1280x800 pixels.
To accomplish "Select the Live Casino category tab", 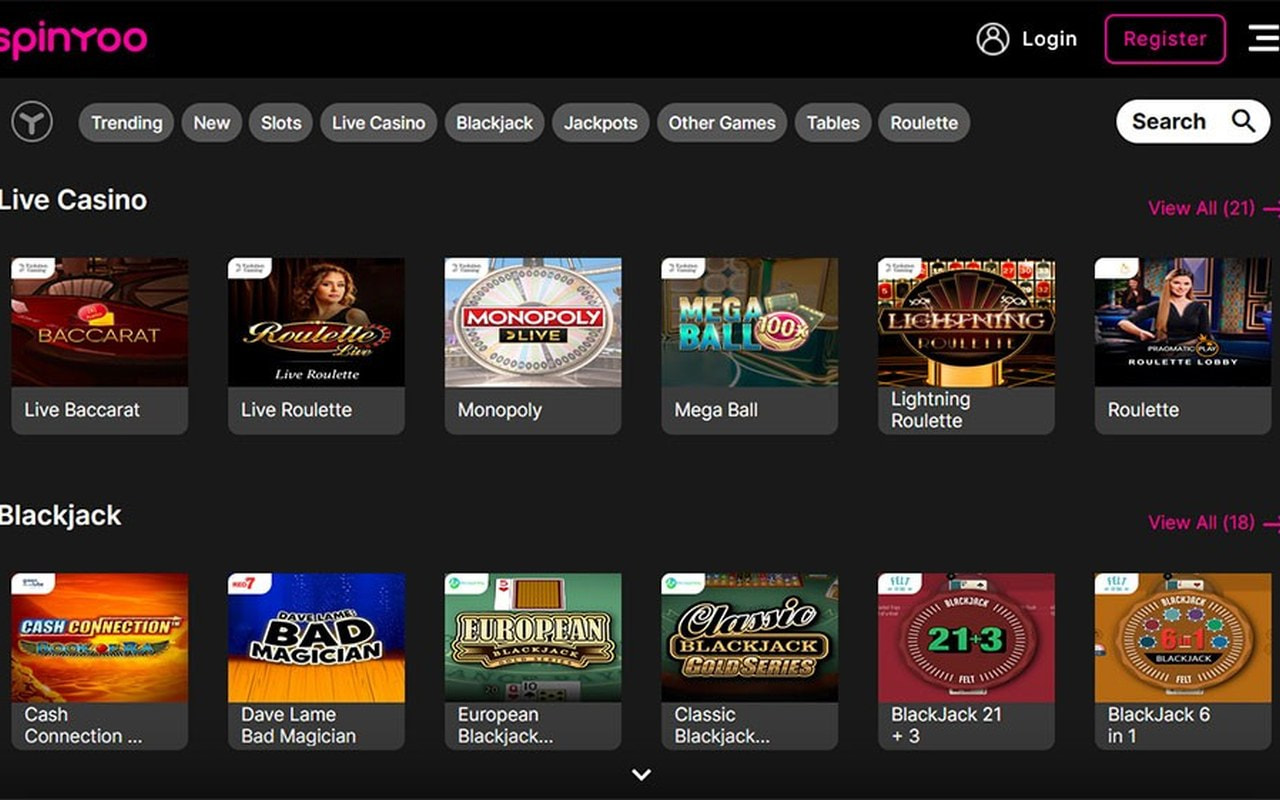I will pos(378,123).
